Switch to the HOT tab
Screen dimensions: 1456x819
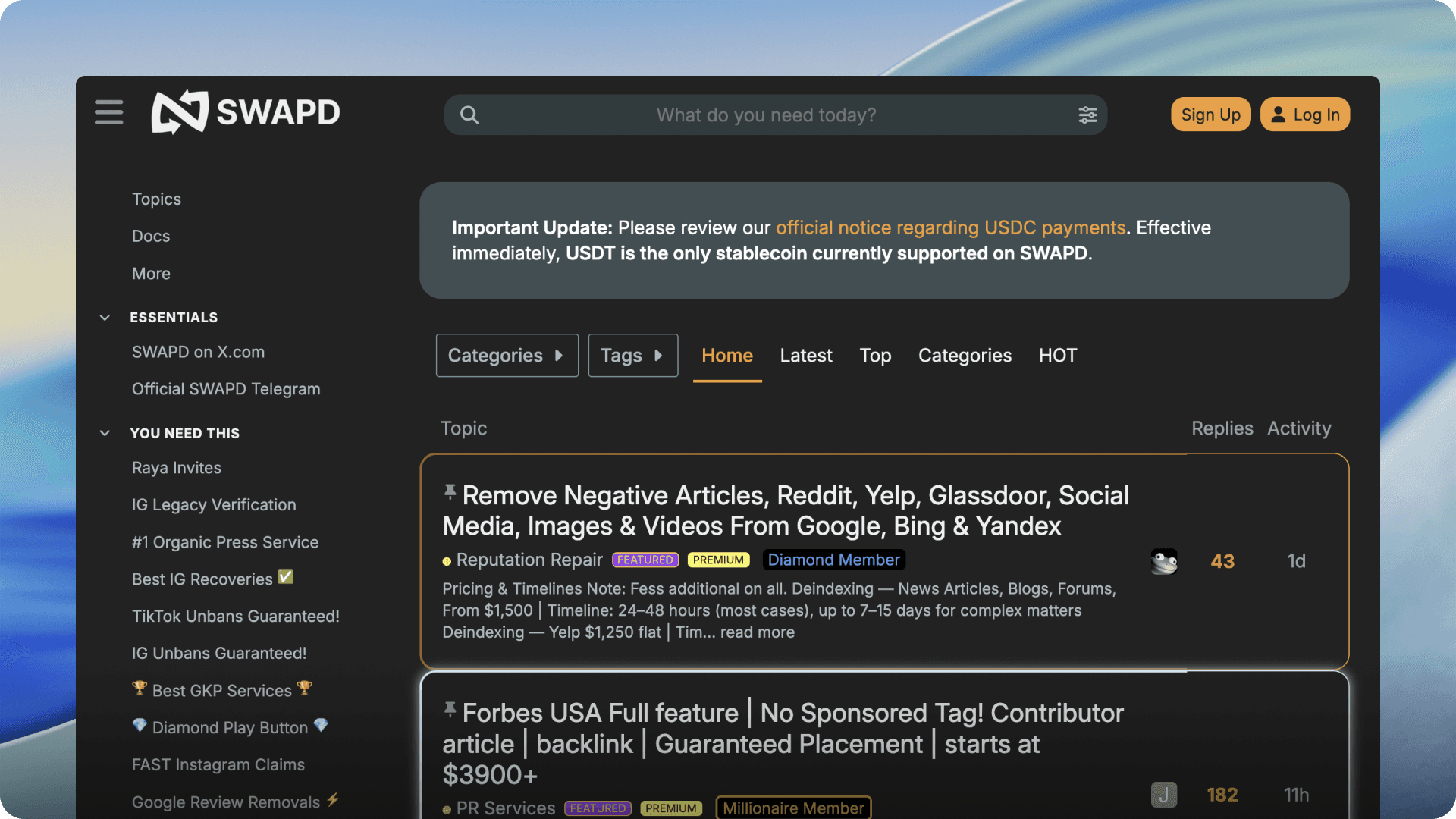1057,356
